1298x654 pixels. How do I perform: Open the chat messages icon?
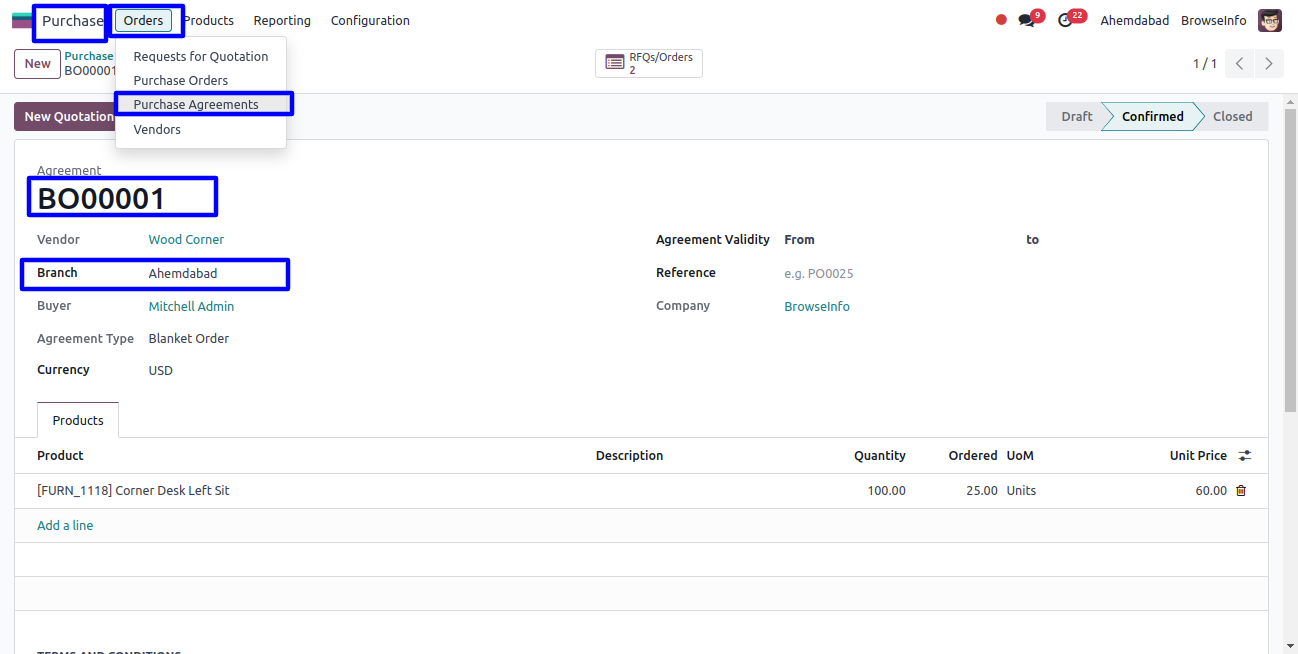(x=1026, y=20)
